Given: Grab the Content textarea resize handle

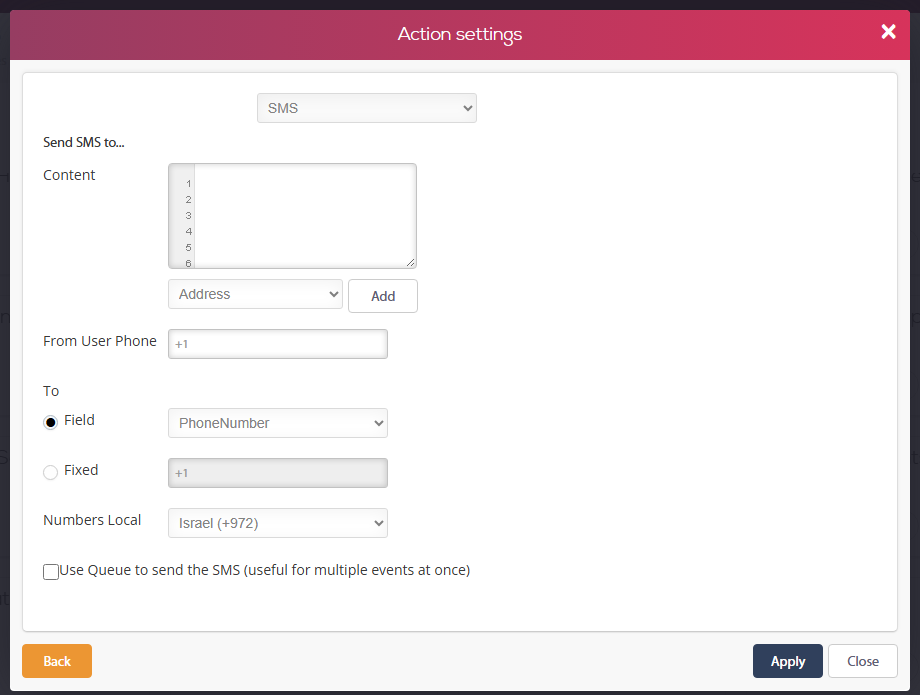Looking at the screenshot, I should pyautogui.click(x=411, y=263).
